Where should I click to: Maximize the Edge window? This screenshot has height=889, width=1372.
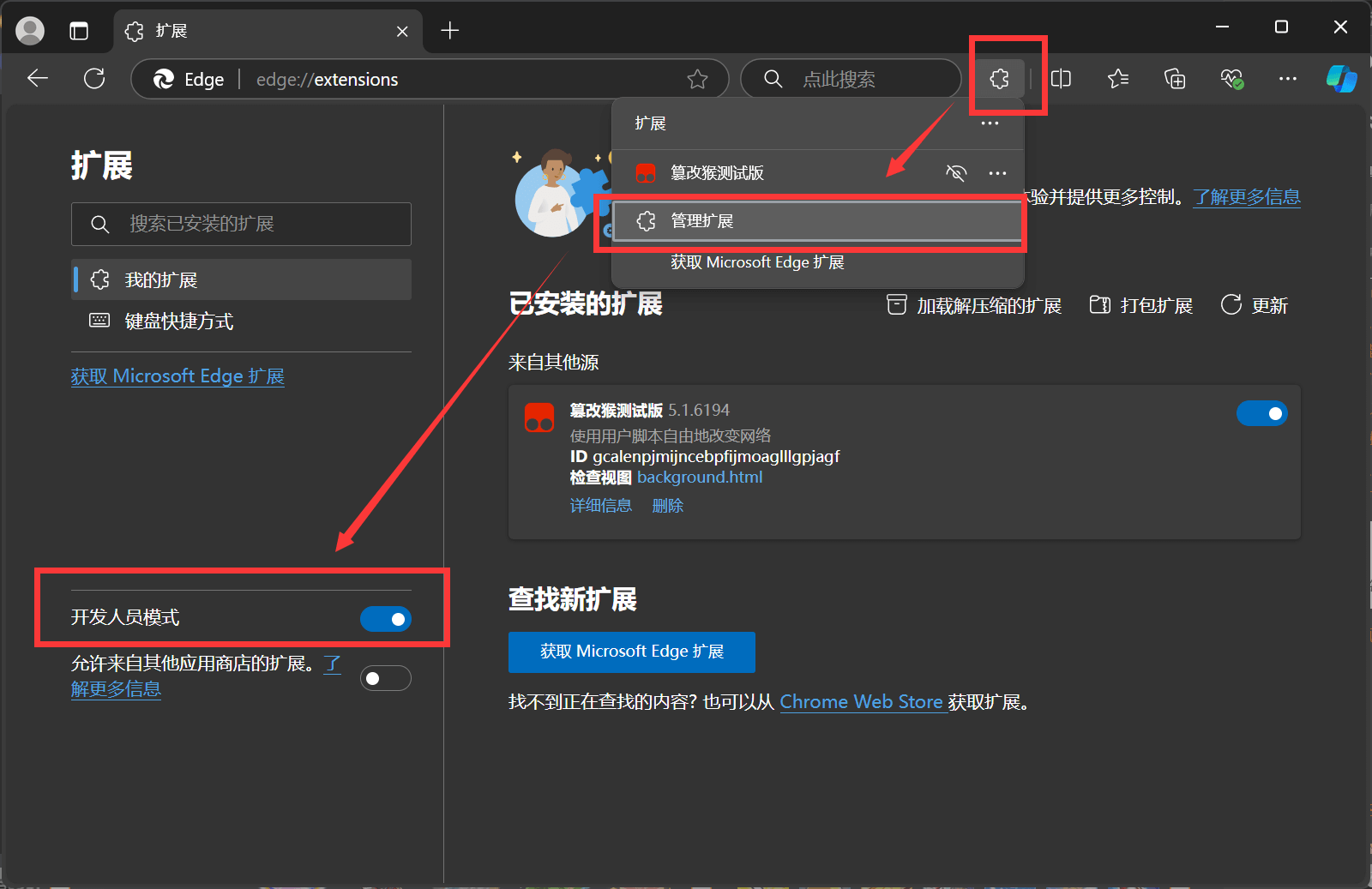[1281, 27]
